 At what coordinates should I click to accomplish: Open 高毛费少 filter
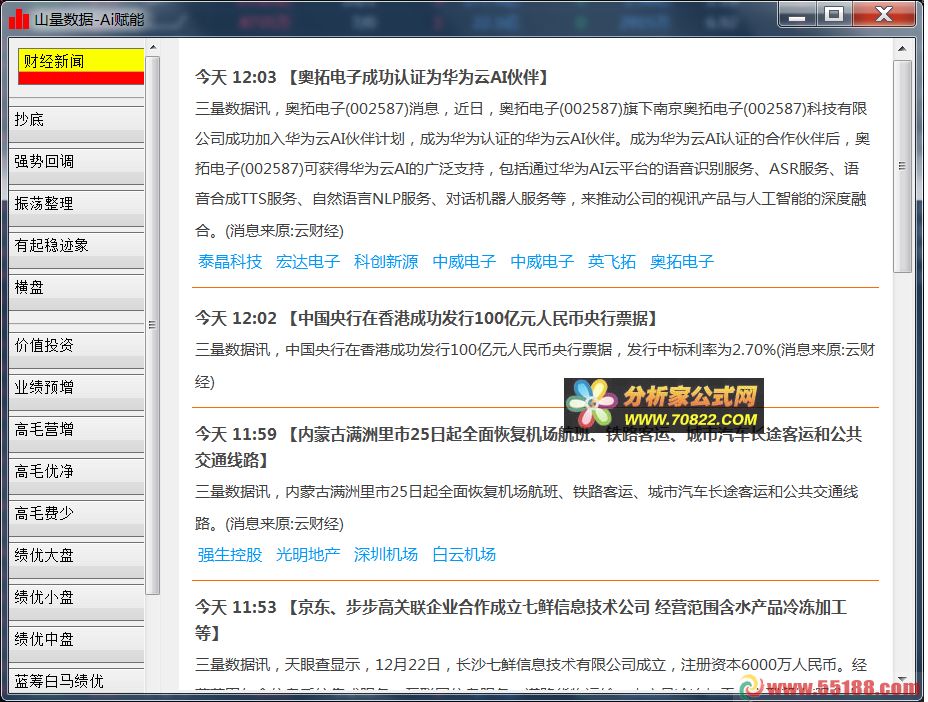(x=76, y=519)
